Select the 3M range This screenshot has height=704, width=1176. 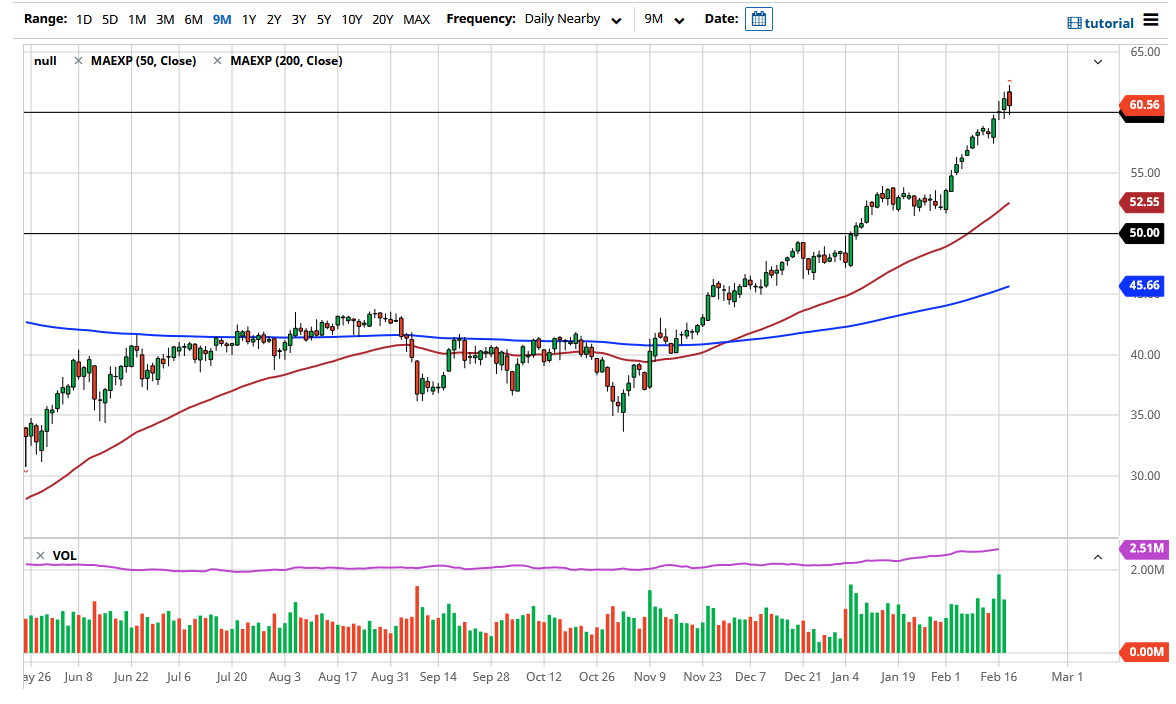click(x=164, y=18)
